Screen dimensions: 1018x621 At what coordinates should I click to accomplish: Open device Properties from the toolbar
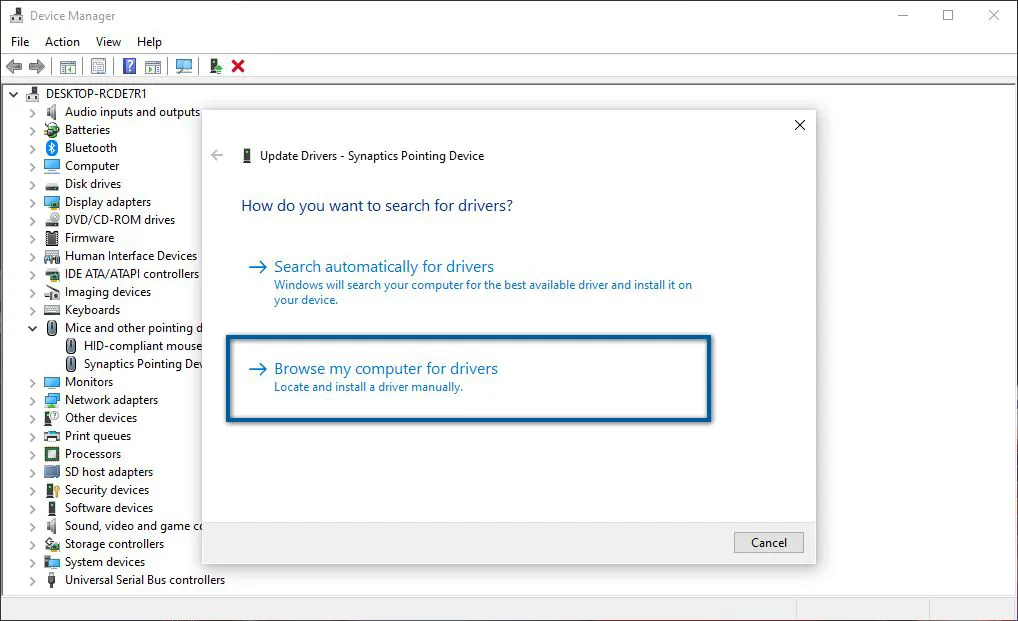coord(97,66)
